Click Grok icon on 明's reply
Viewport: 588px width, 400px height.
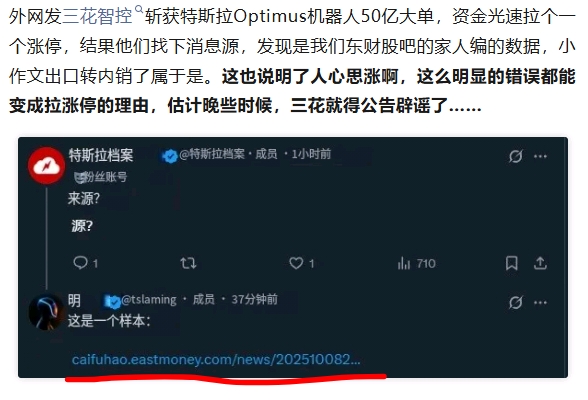point(516,302)
